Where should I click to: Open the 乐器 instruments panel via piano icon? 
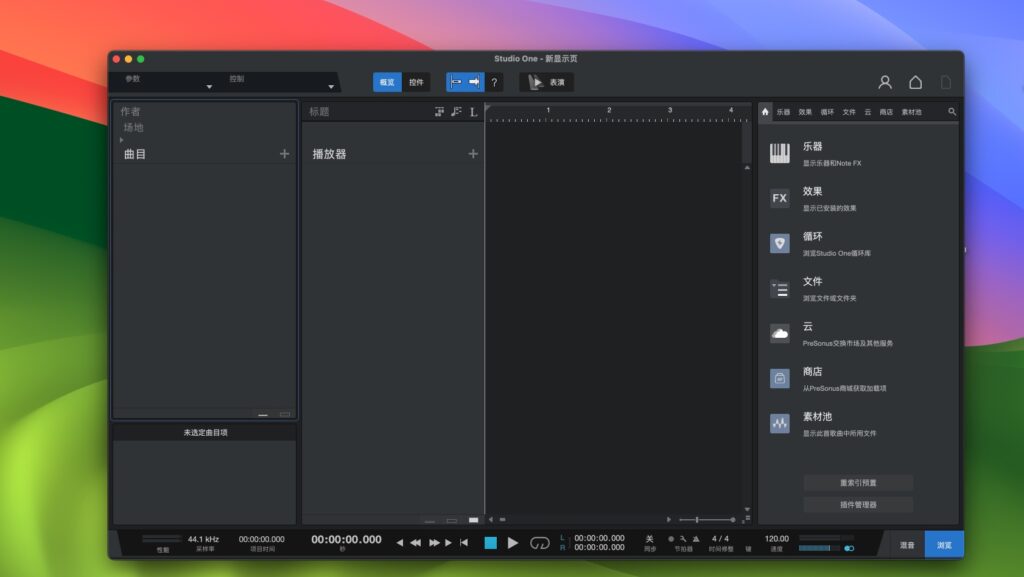coord(779,152)
